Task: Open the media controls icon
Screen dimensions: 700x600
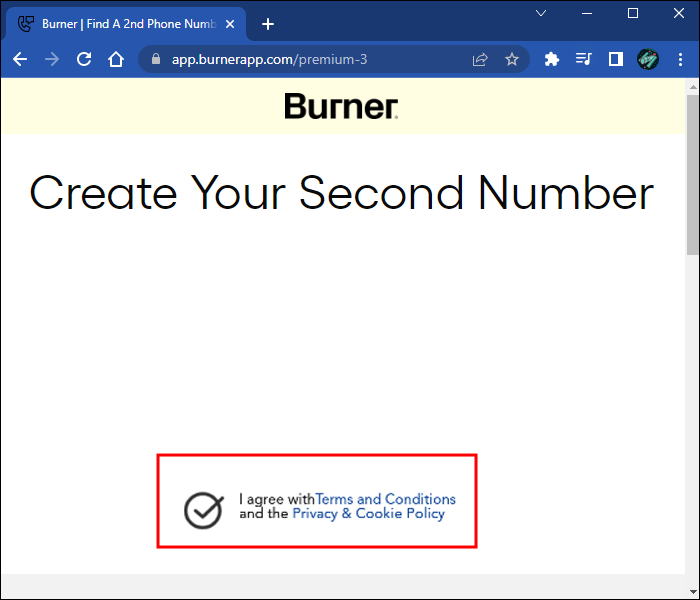Action: 583,59
